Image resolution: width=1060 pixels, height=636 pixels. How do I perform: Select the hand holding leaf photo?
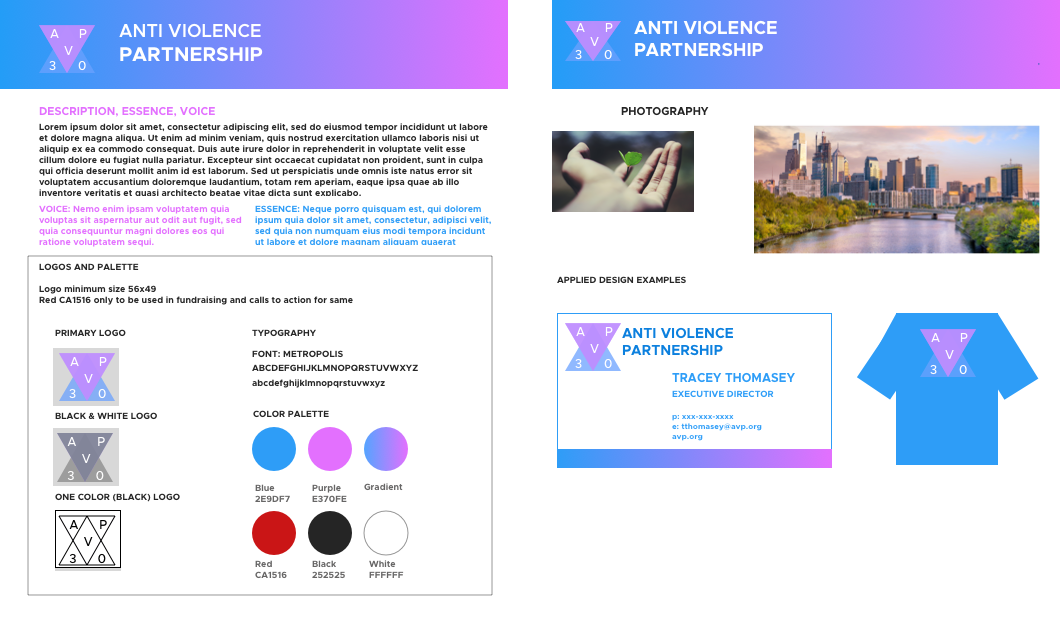(x=623, y=172)
